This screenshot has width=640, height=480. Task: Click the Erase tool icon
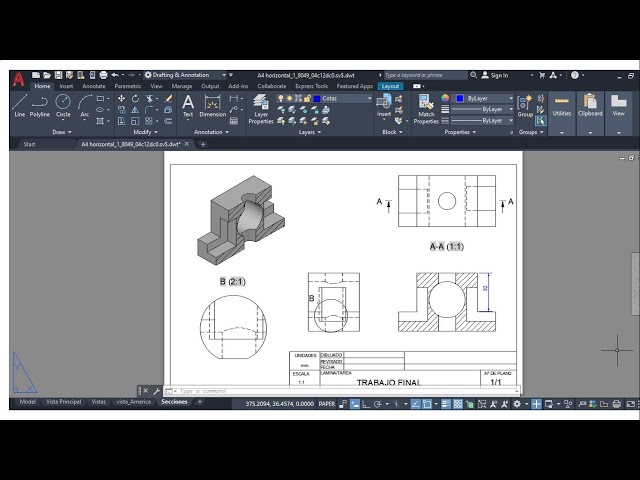pos(168,98)
